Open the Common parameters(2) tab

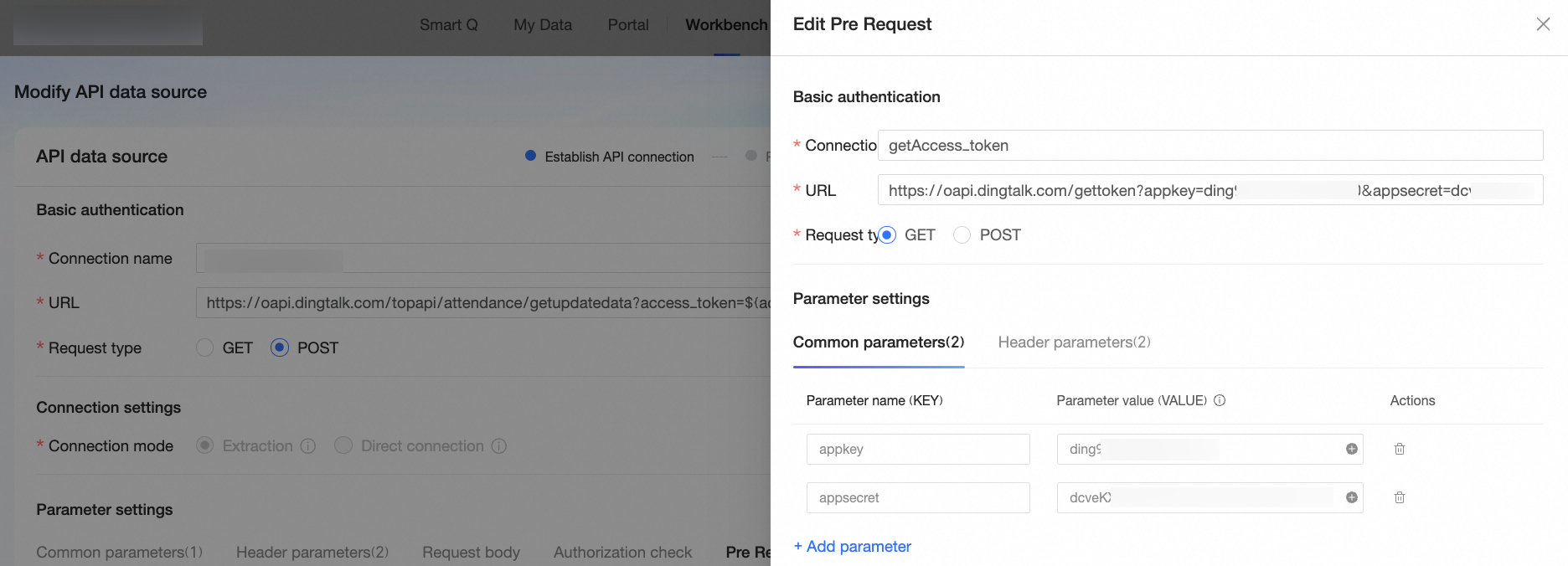879,342
